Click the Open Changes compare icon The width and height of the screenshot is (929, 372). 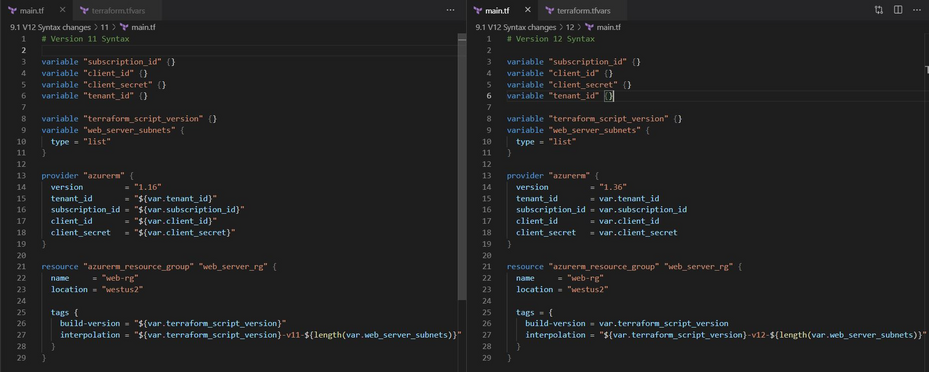click(x=879, y=10)
